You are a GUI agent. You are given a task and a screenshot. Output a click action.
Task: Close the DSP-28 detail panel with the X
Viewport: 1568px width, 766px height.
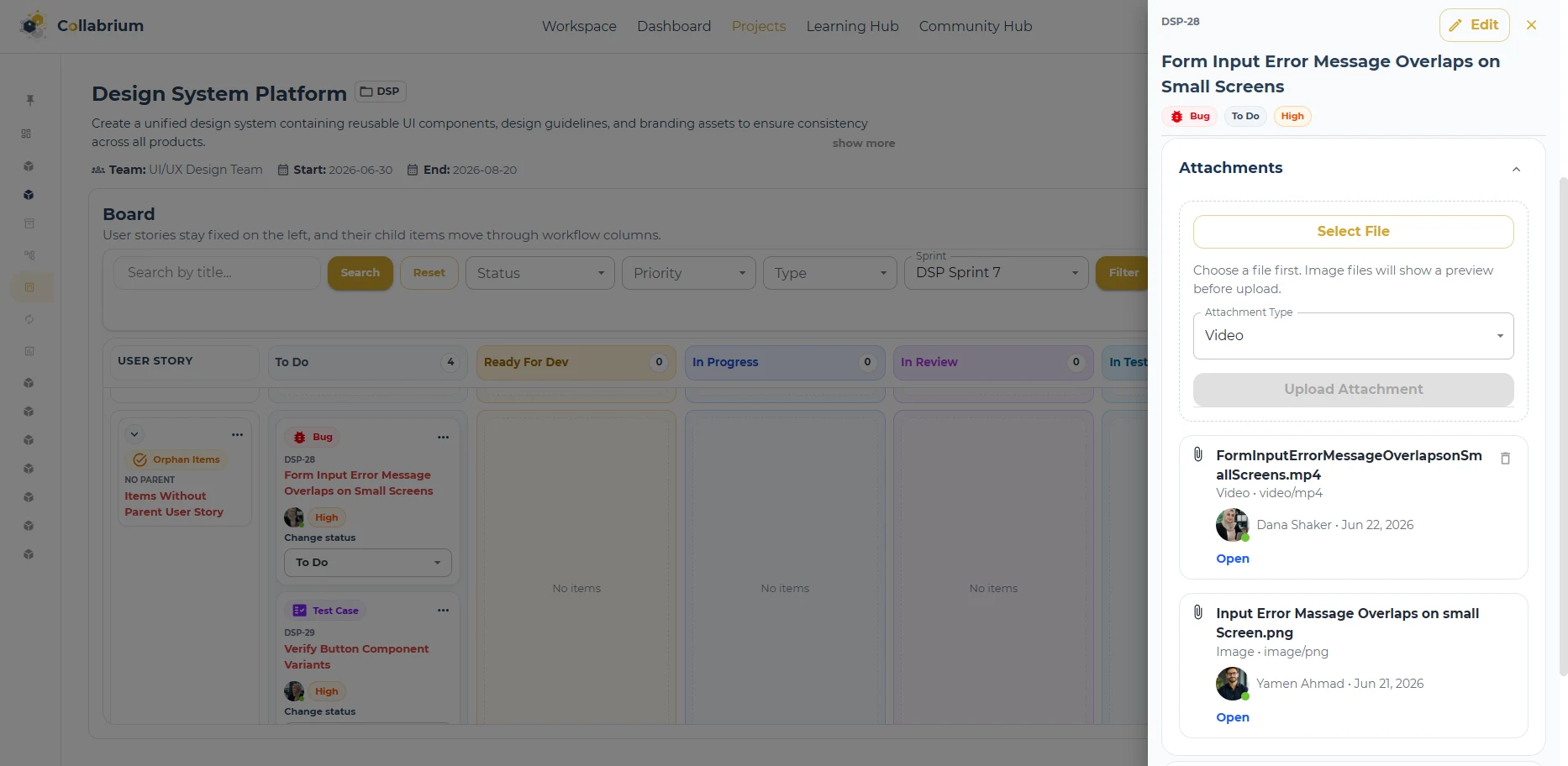coord(1531,25)
